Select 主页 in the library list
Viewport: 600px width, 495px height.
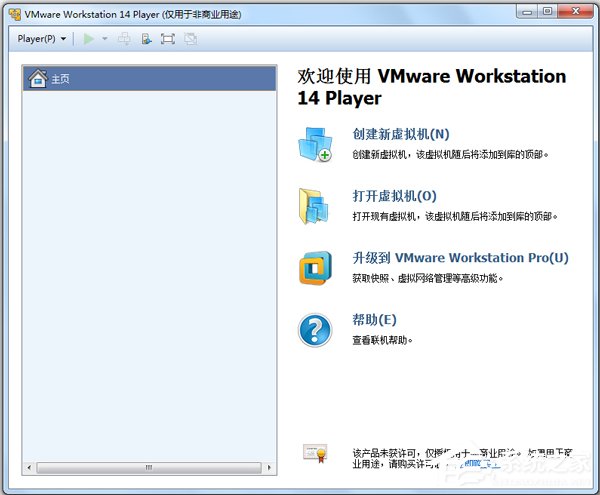pyautogui.click(x=61, y=79)
